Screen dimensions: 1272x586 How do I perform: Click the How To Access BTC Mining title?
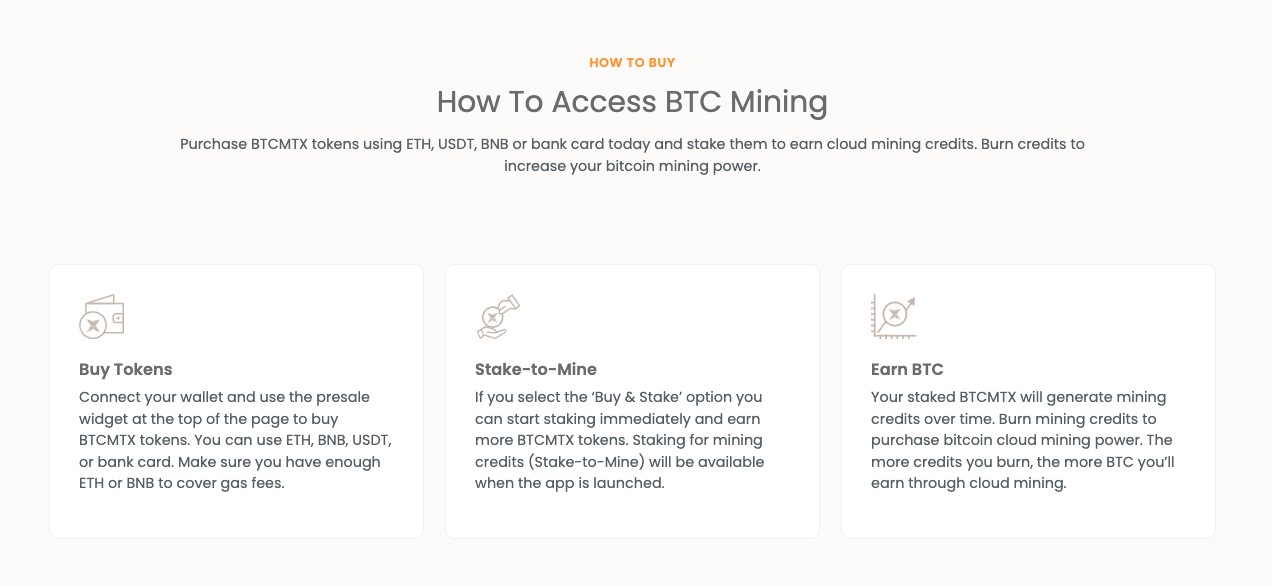point(632,101)
